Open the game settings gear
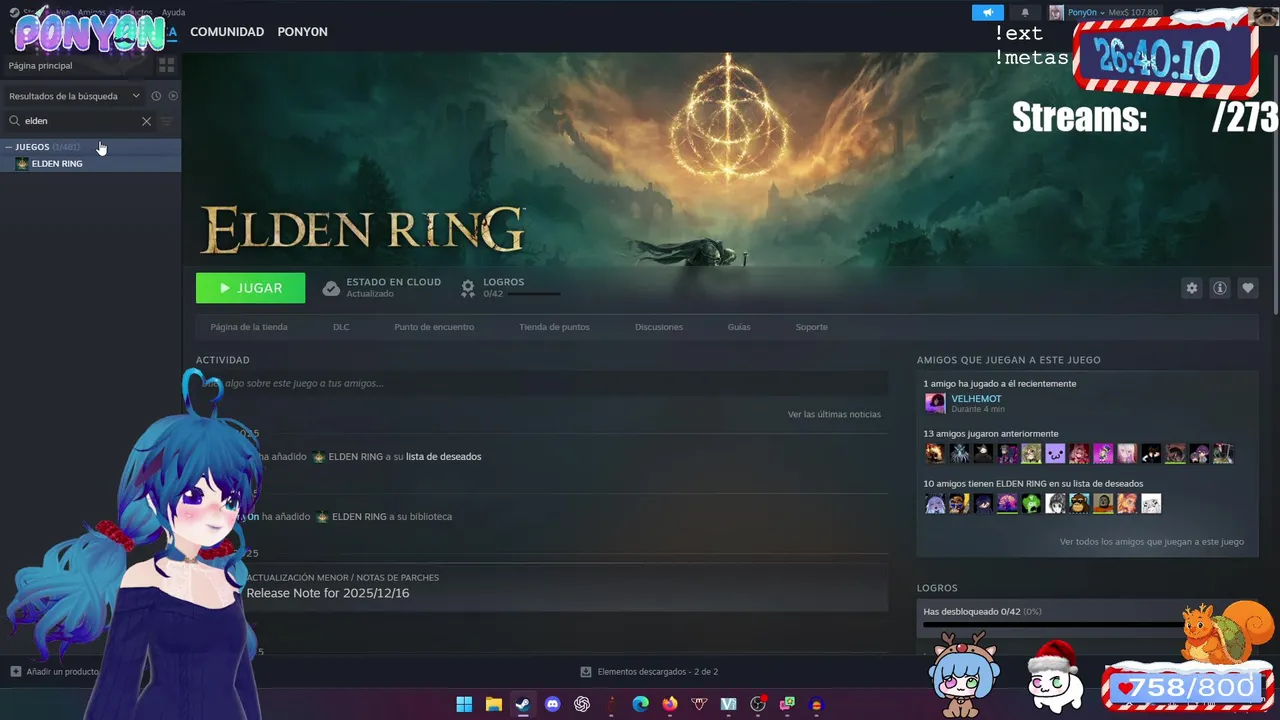Screen dimensions: 1280x720 coord(1191,288)
